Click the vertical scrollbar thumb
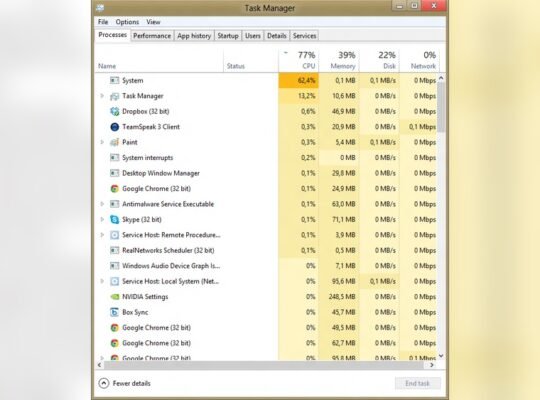 [x=441, y=107]
